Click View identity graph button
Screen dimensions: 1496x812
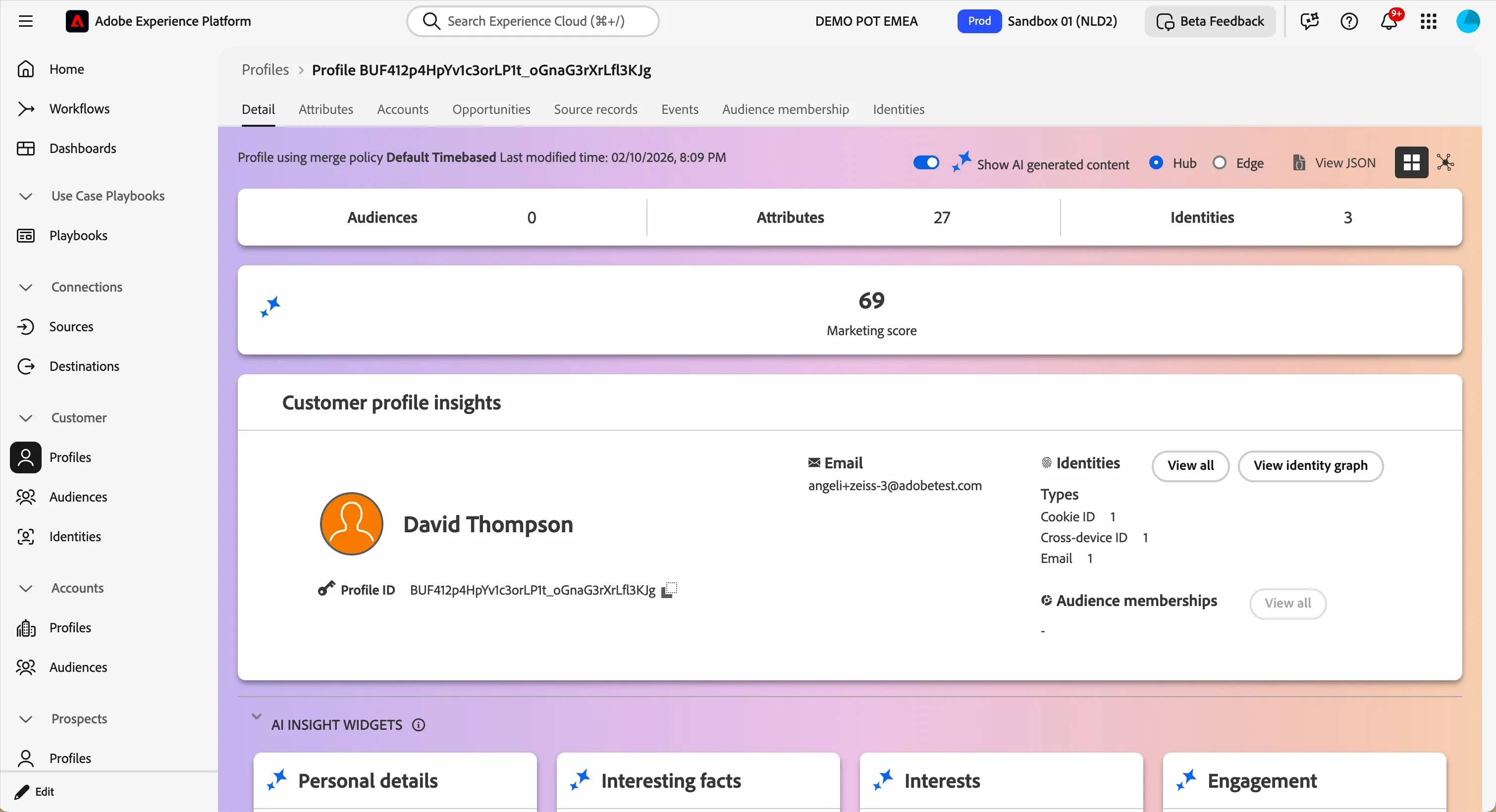[x=1310, y=465]
